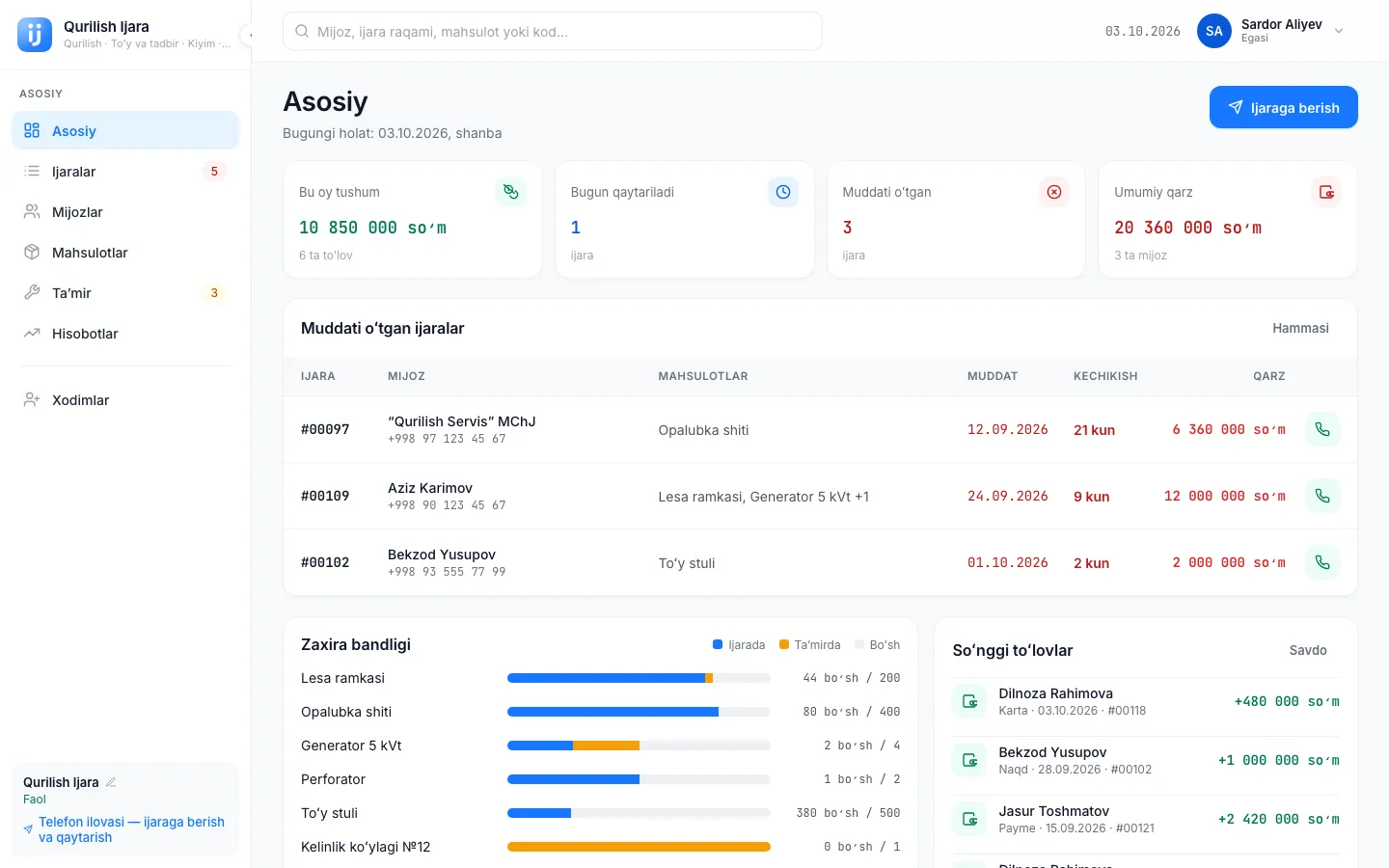Open rental #00097 row

coord(820,429)
